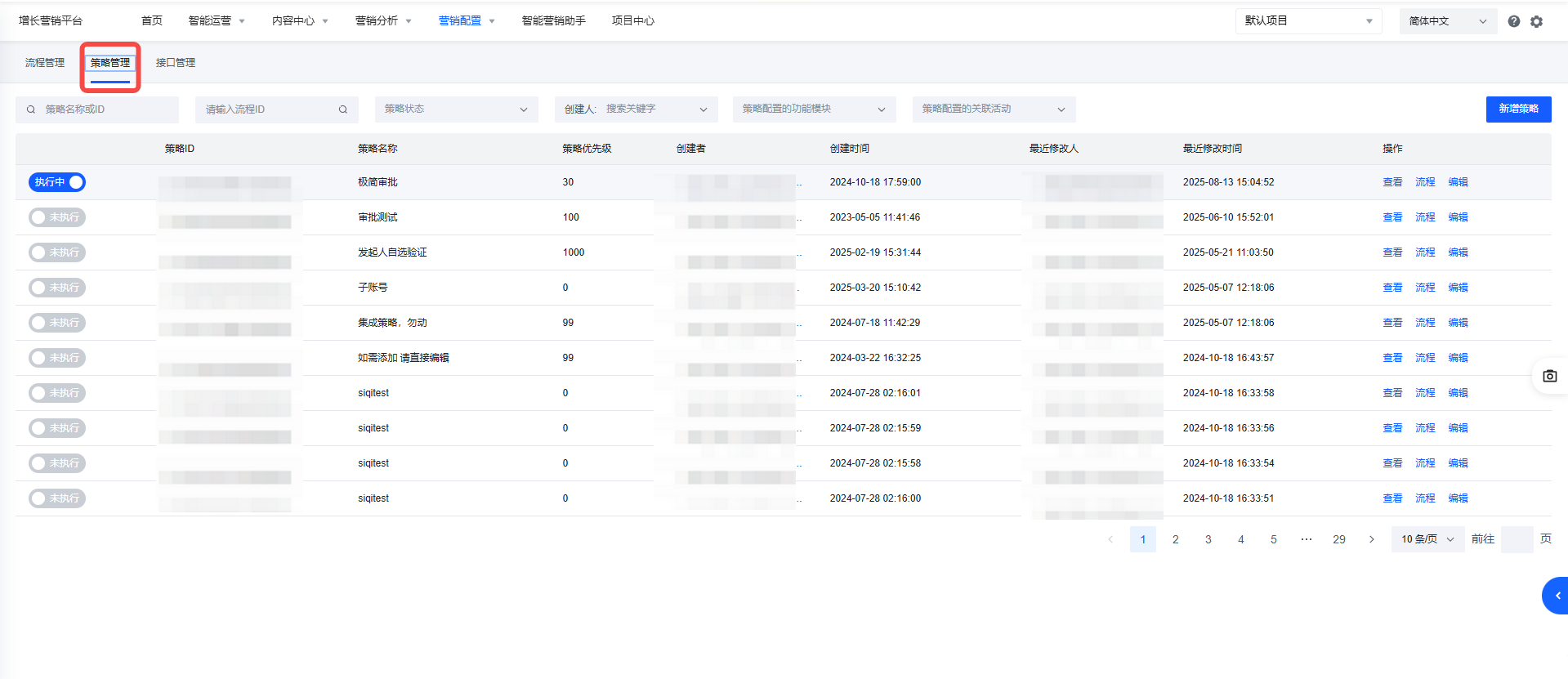Click magnifier icon in strategy name search

tap(31, 109)
